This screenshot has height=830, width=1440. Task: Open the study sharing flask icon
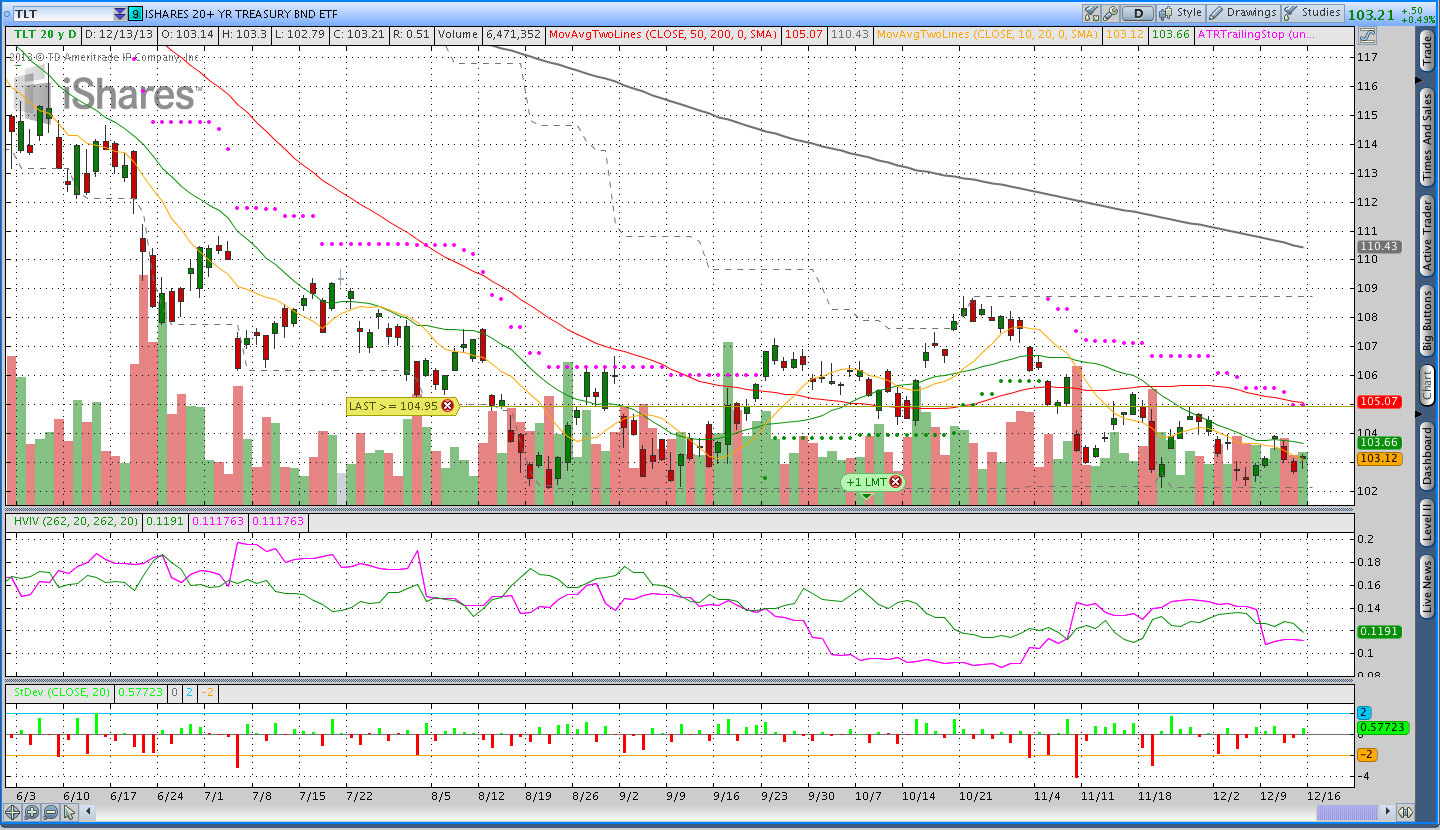(x=1090, y=13)
